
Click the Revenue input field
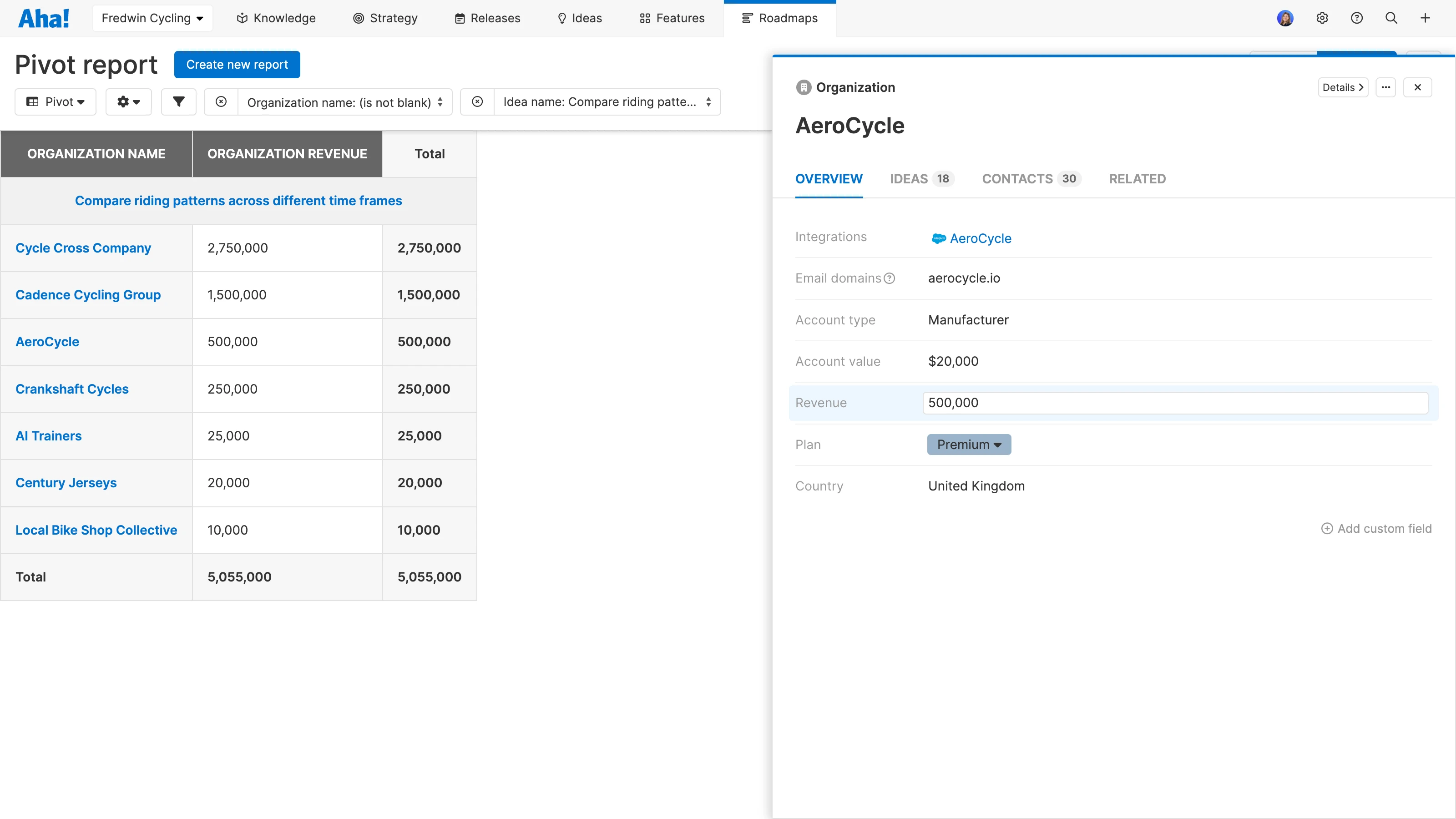pyautogui.click(x=1175, y=403)
